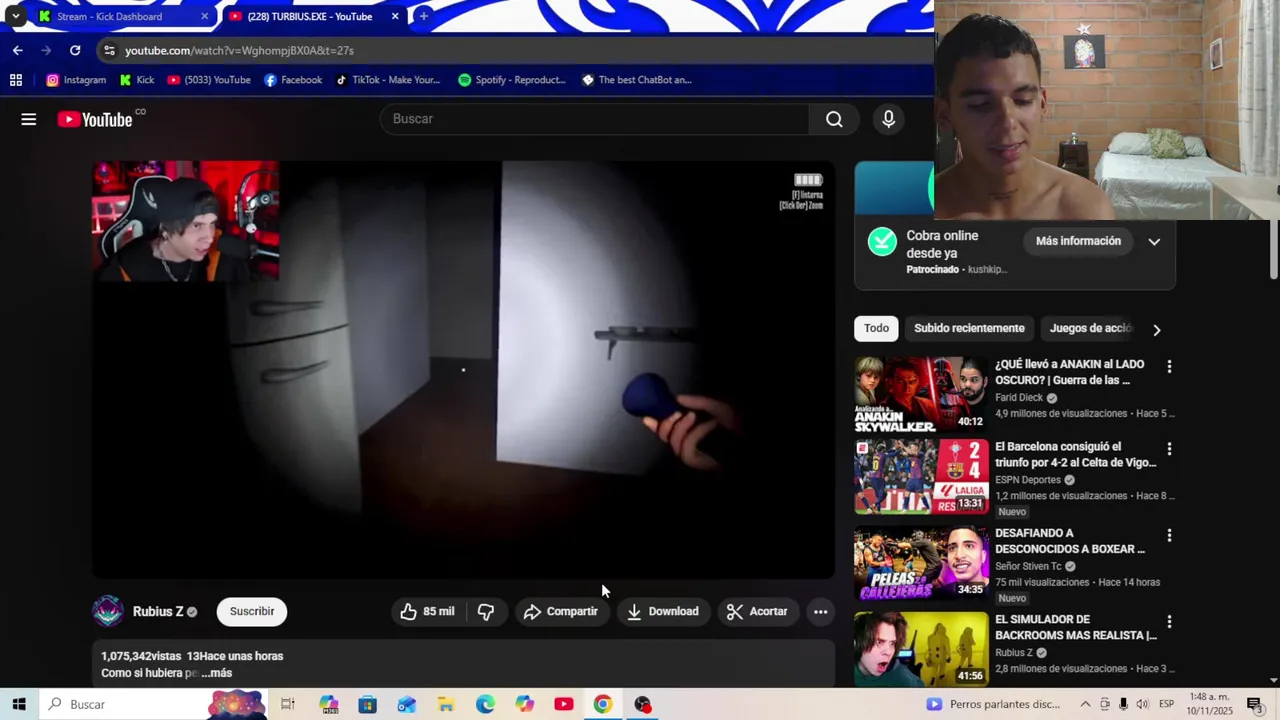Viewport: 1280px width, 720px height.
Task: Open the Rubius Z channel name link
Action: [158, 611]
